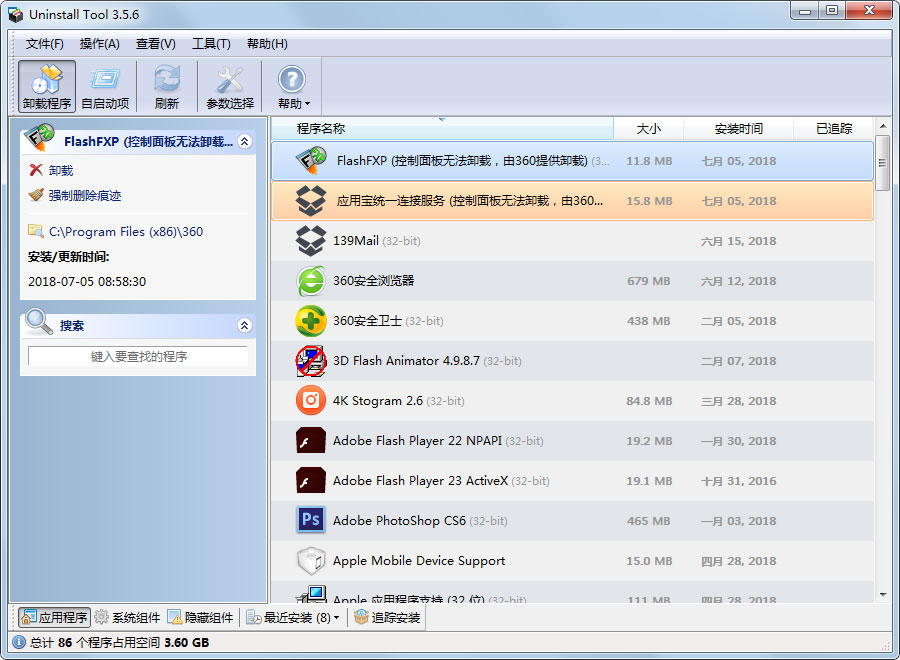Switch to the 隐藏组件 tab
The width and height of the screenshot is (900, 660).
click(x=200, y=618)
